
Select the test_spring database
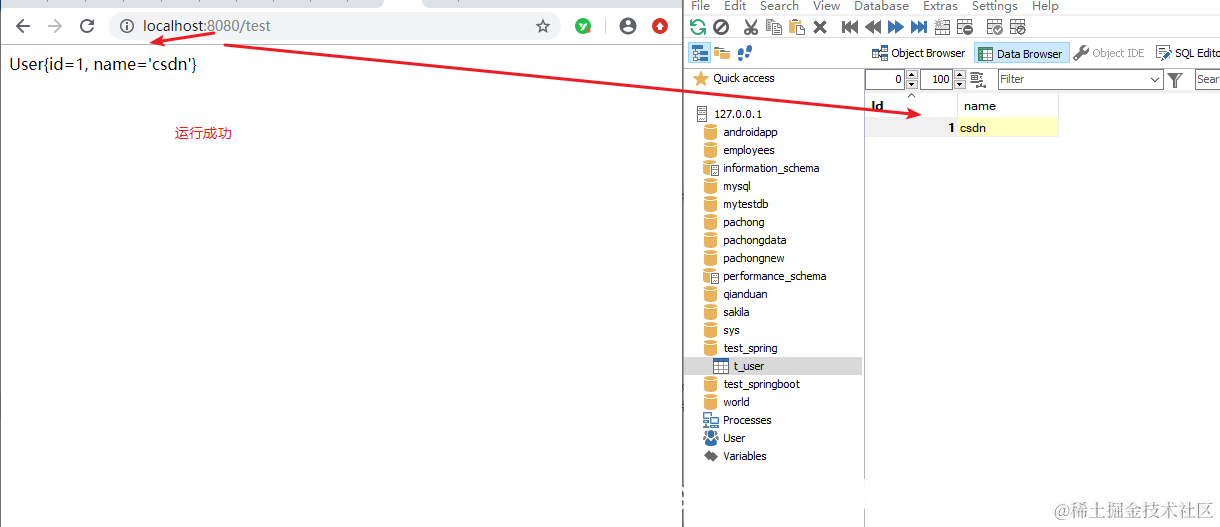point(750,348)
